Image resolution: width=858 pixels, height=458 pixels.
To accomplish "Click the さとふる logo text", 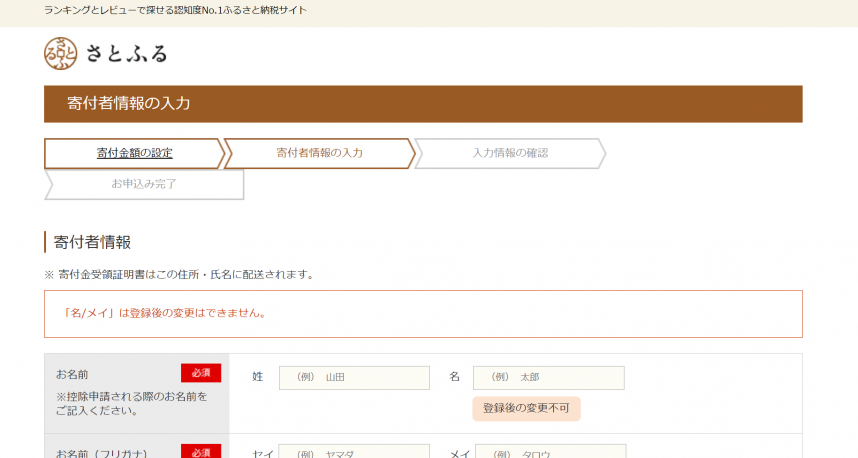I will pos(125,54).
